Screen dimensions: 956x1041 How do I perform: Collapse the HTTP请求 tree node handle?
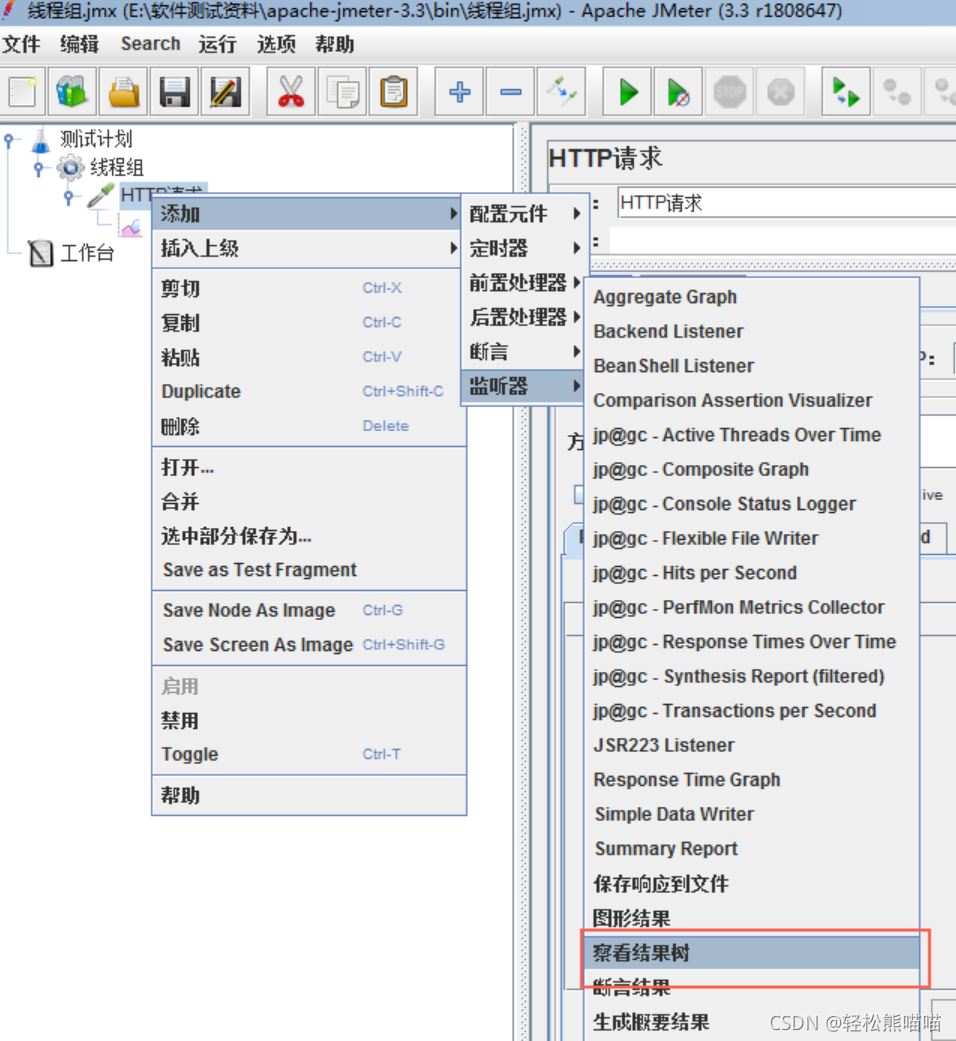pos(68,197)
